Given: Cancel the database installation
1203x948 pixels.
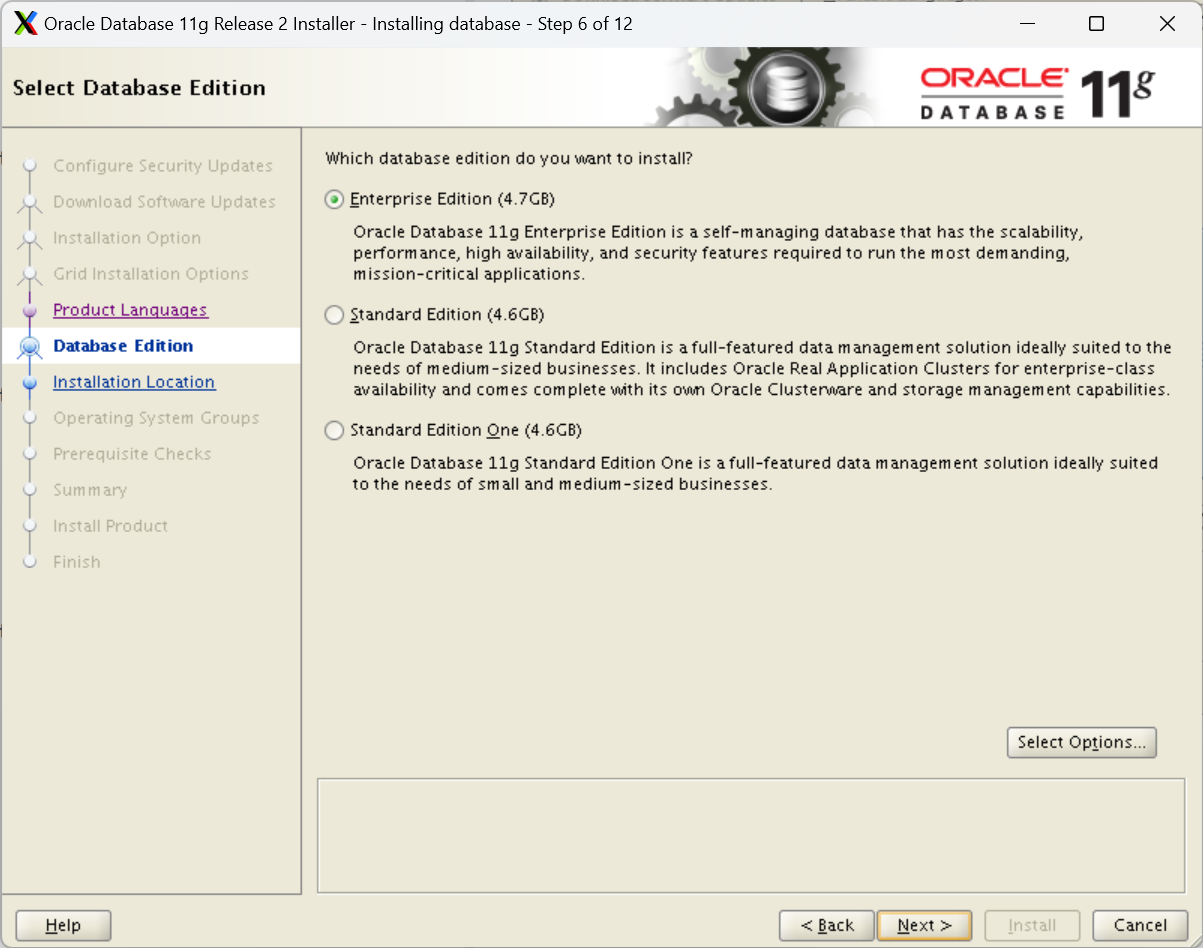Looking at the screenshot, I should [x=1140, y=926].
